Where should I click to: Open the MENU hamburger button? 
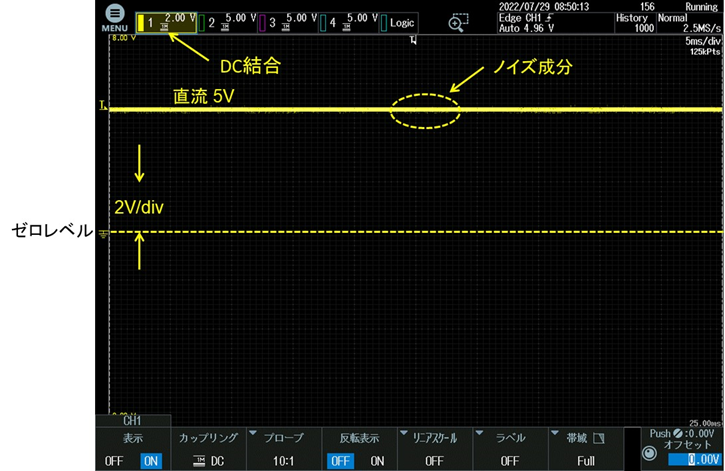point(114,16)
